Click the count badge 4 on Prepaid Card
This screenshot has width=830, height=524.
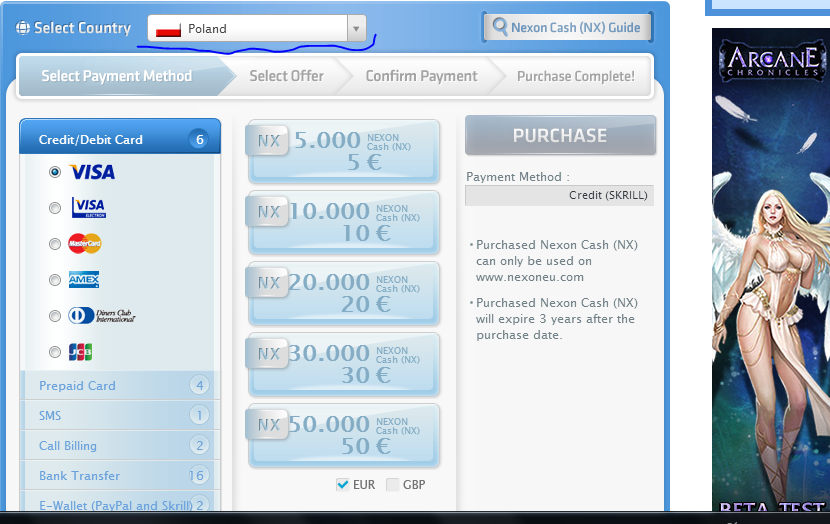(199, 385)
